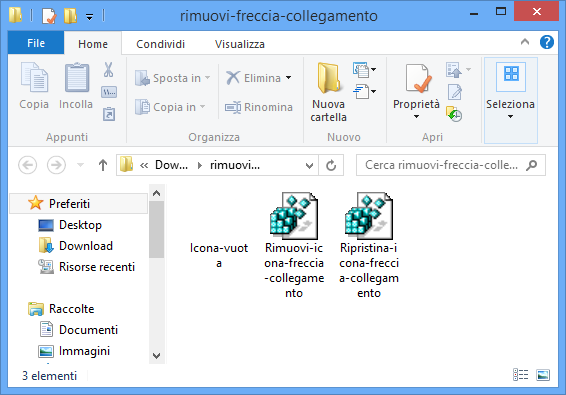Click the Apri open icon
Viewport: 566px width, 395px height.
pos(454,70)
